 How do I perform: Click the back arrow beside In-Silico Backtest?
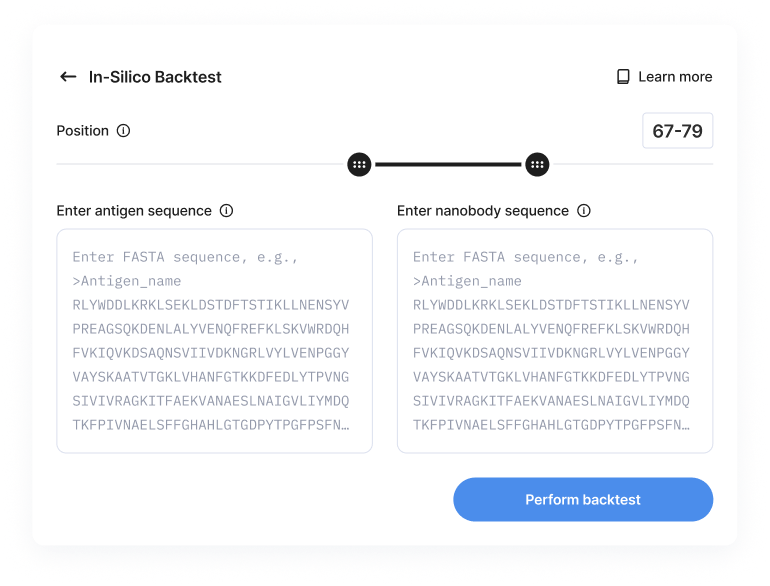pos(68,77)
